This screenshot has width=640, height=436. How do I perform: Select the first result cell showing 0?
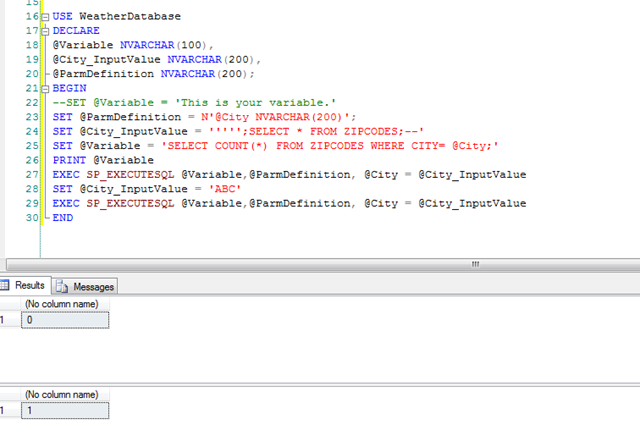(65, 320)
